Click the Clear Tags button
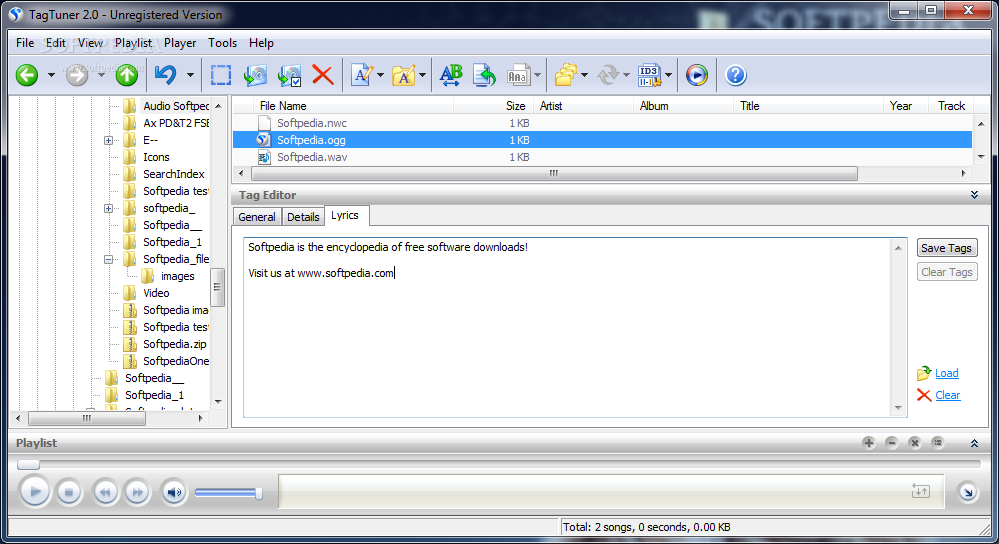This screenshot has width=999, height=544. pyautogui.click(x=946, y=272)
